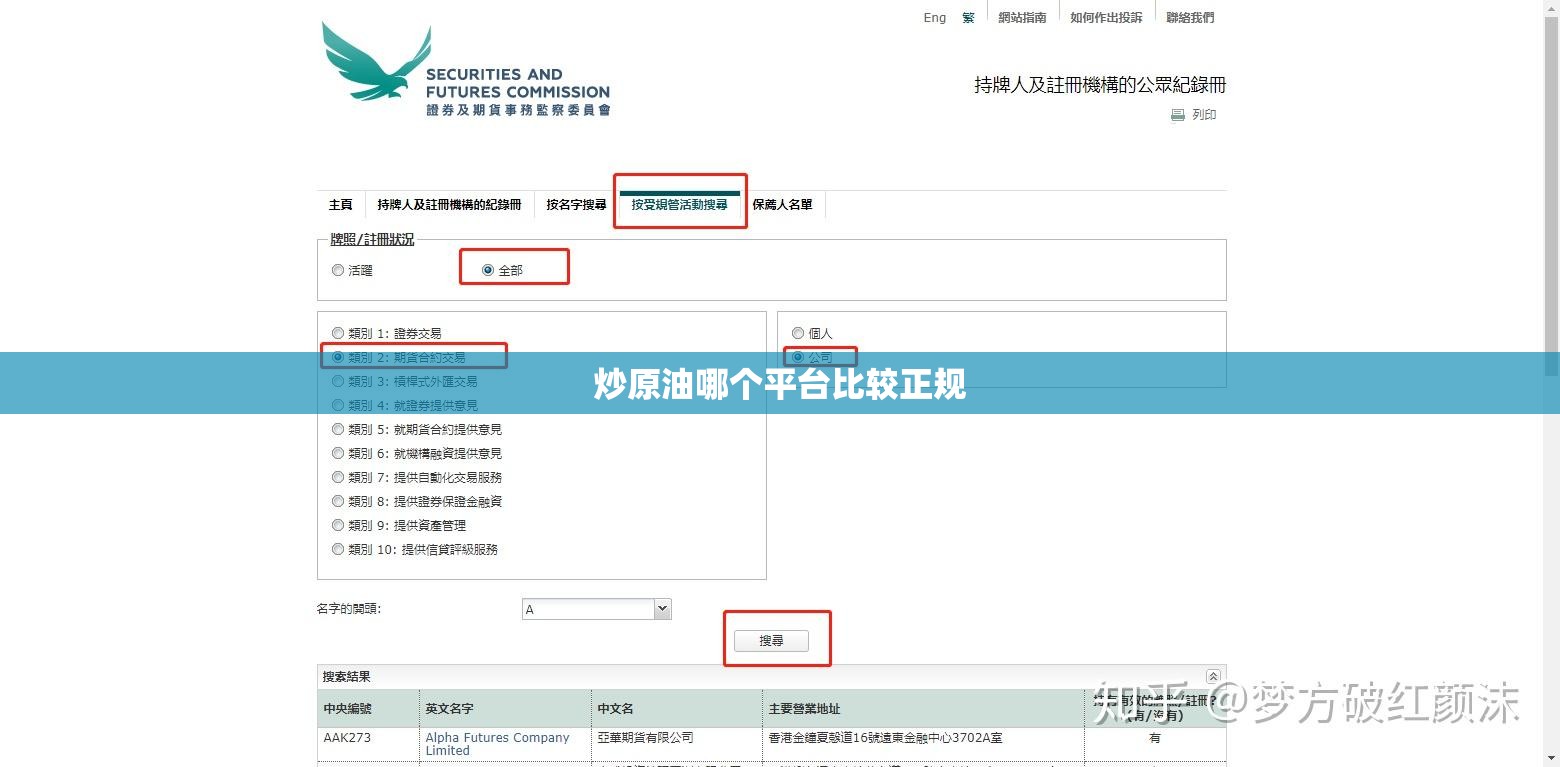Collapse the 搜索結果 panel arrow icon
Viewport: 1560px width, 767px height.
point(1213,677)
